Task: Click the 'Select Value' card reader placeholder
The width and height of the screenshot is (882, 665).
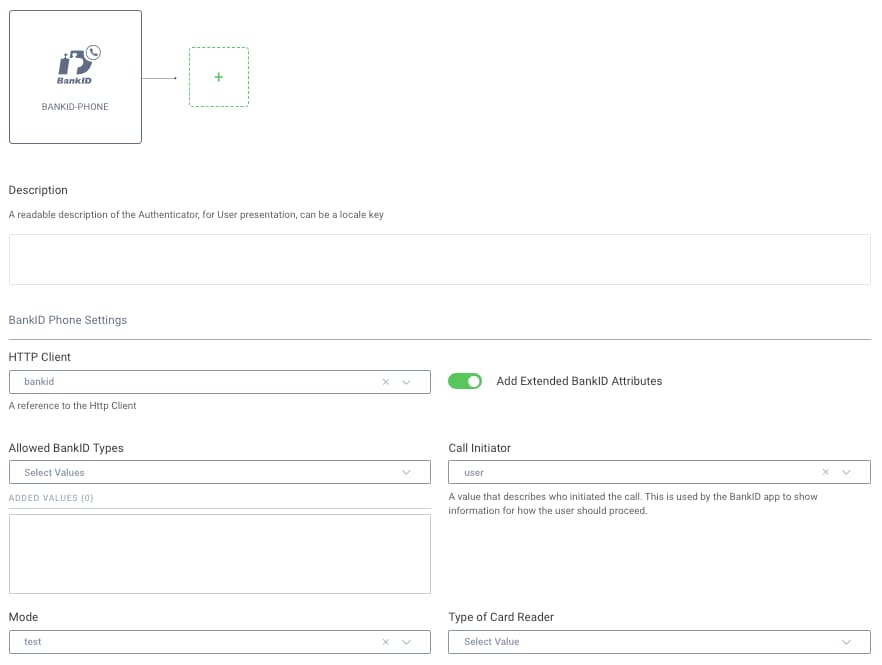Action: coord(491,642)
